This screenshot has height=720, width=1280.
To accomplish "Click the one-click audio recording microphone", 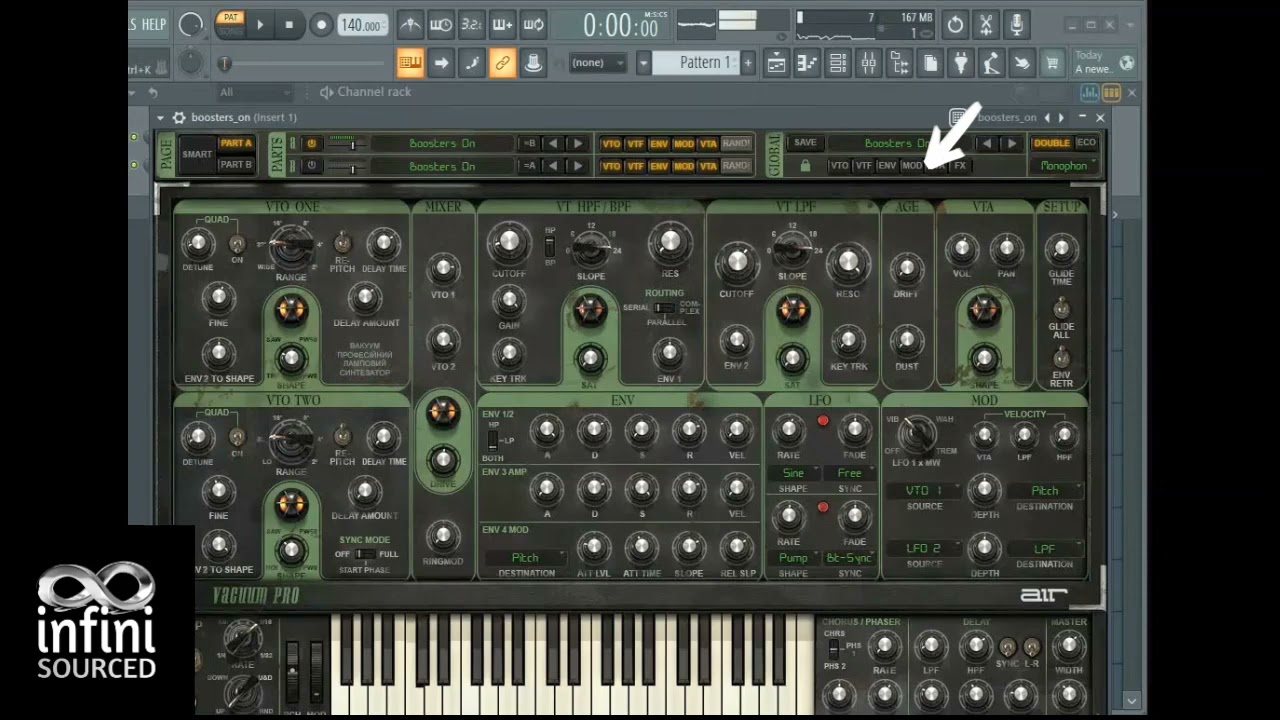I will click(1017, 25).
